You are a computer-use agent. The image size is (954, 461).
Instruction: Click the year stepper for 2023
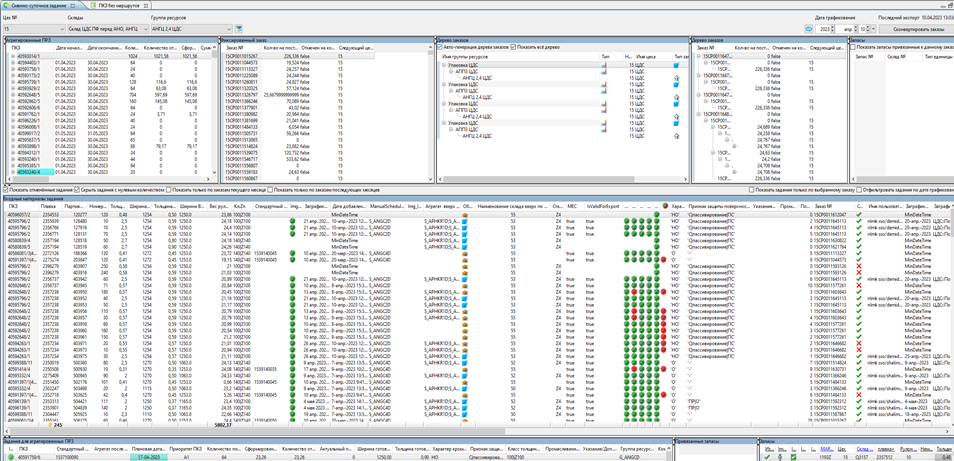point(834,29)
